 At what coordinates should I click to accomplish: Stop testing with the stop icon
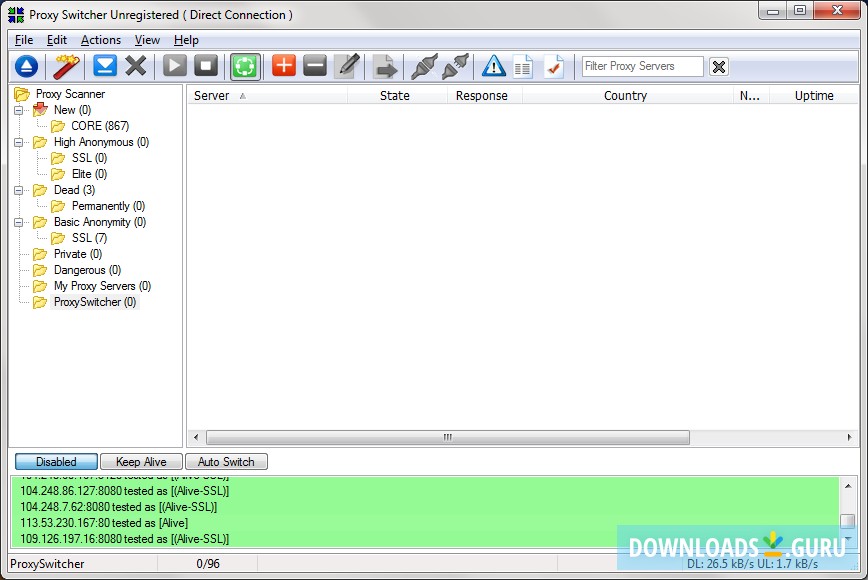point(206,66)
